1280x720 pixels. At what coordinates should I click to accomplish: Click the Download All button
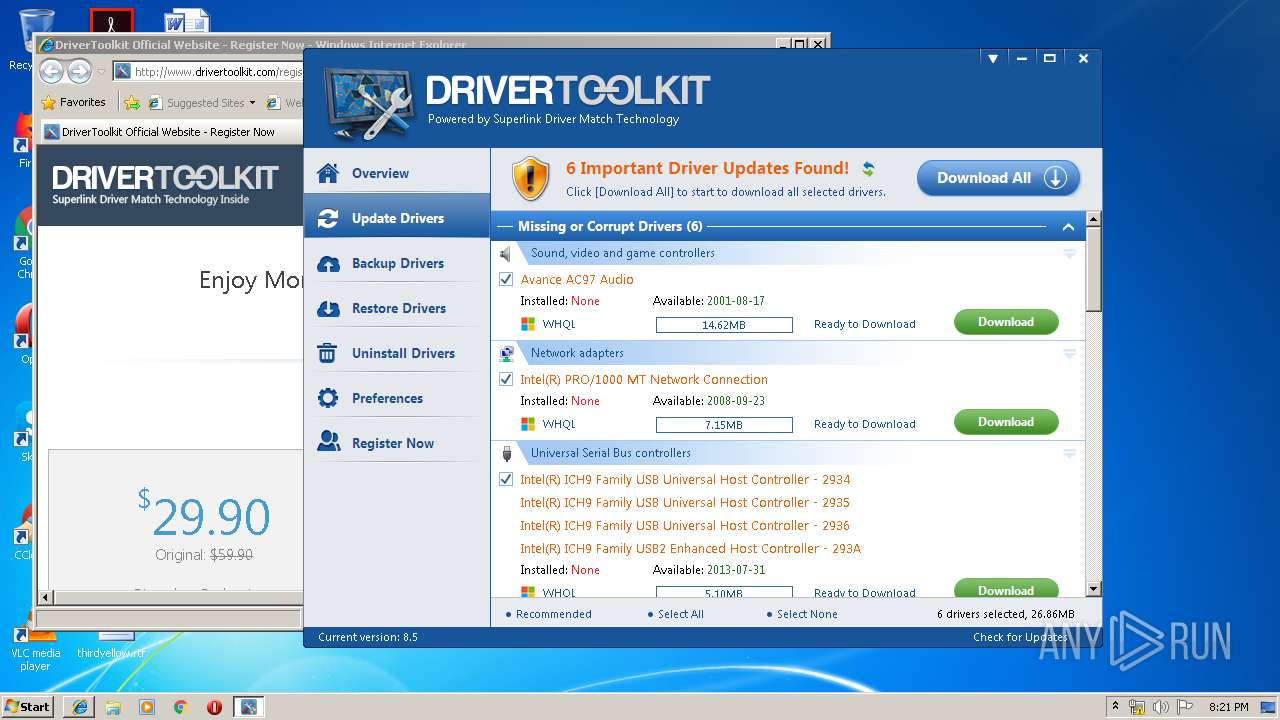click(998, 178)
